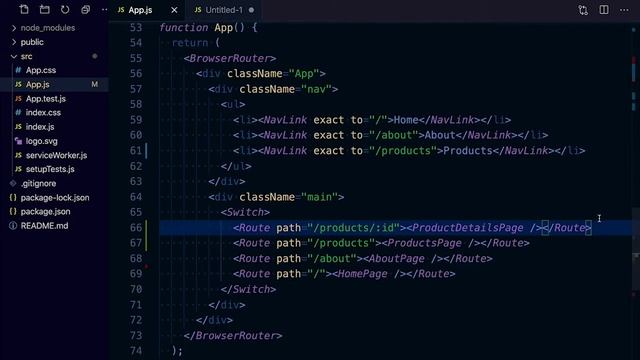Click the info icon beside README.md
Image resolution: width=640 pixels, height=360 pixels.
(x=13, y=226)
